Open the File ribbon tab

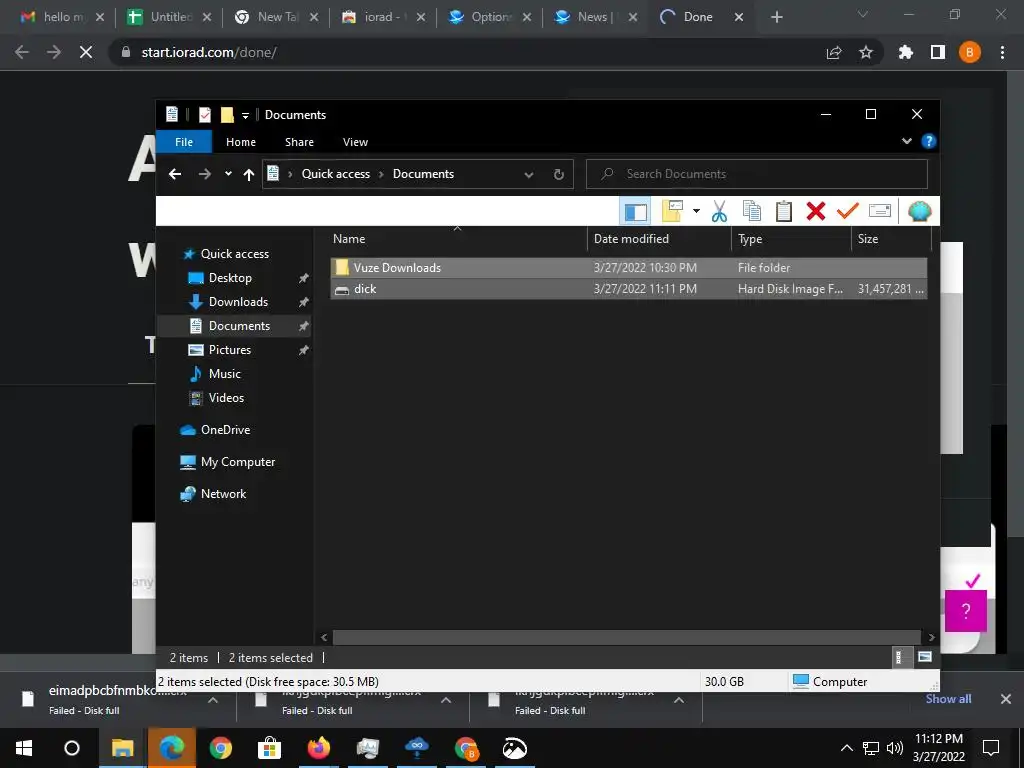(184, 142)
